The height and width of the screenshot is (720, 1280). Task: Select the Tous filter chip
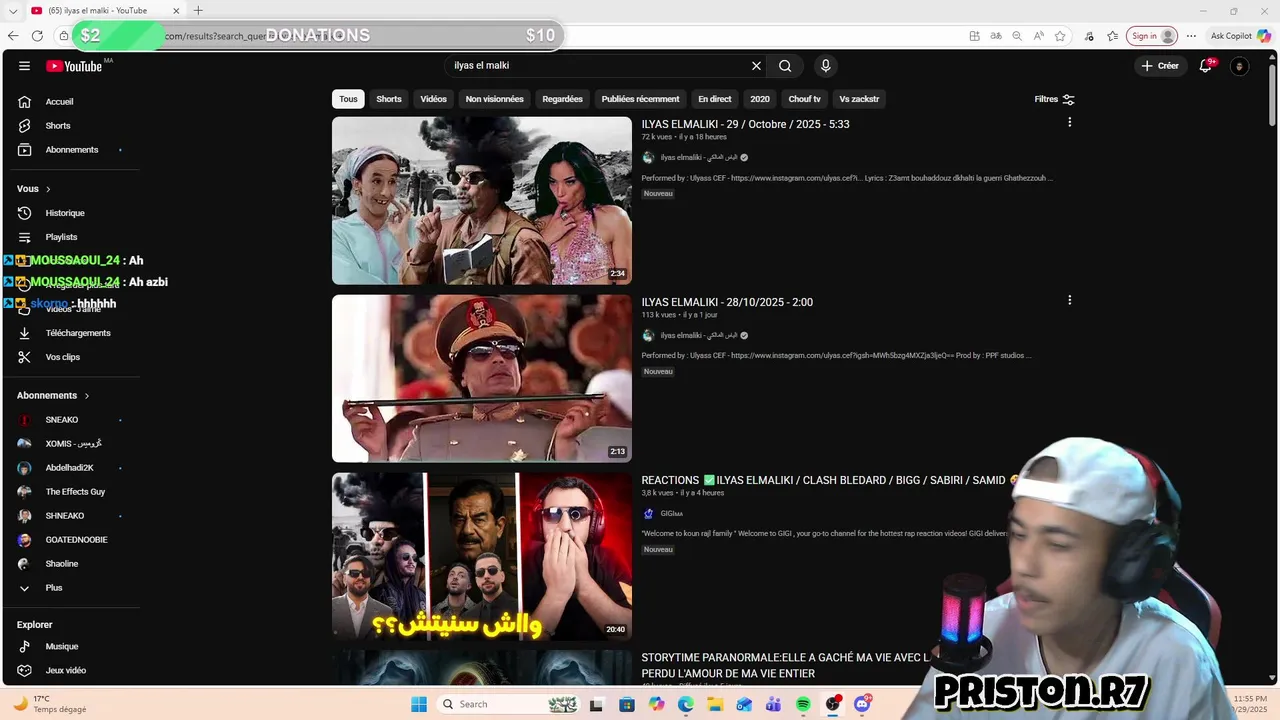348,99
